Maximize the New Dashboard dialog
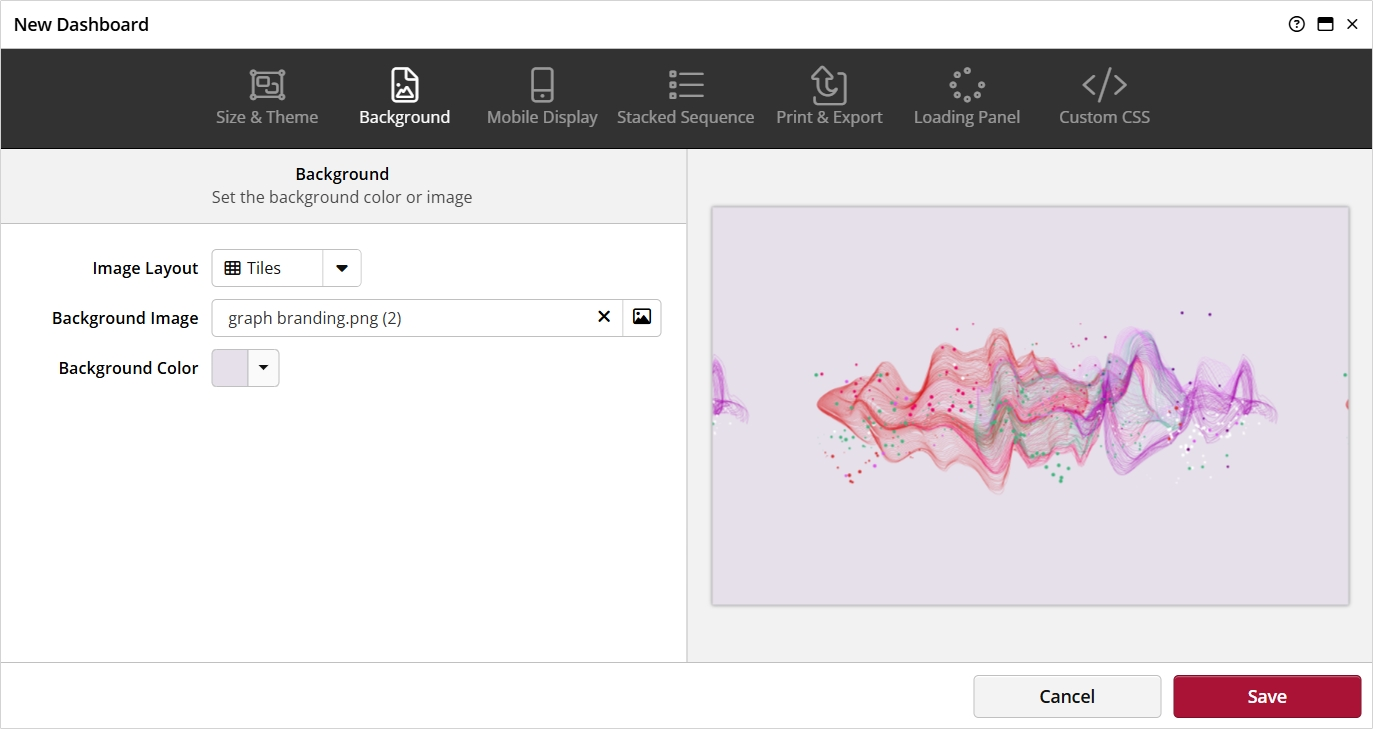 coord(1325,25)
